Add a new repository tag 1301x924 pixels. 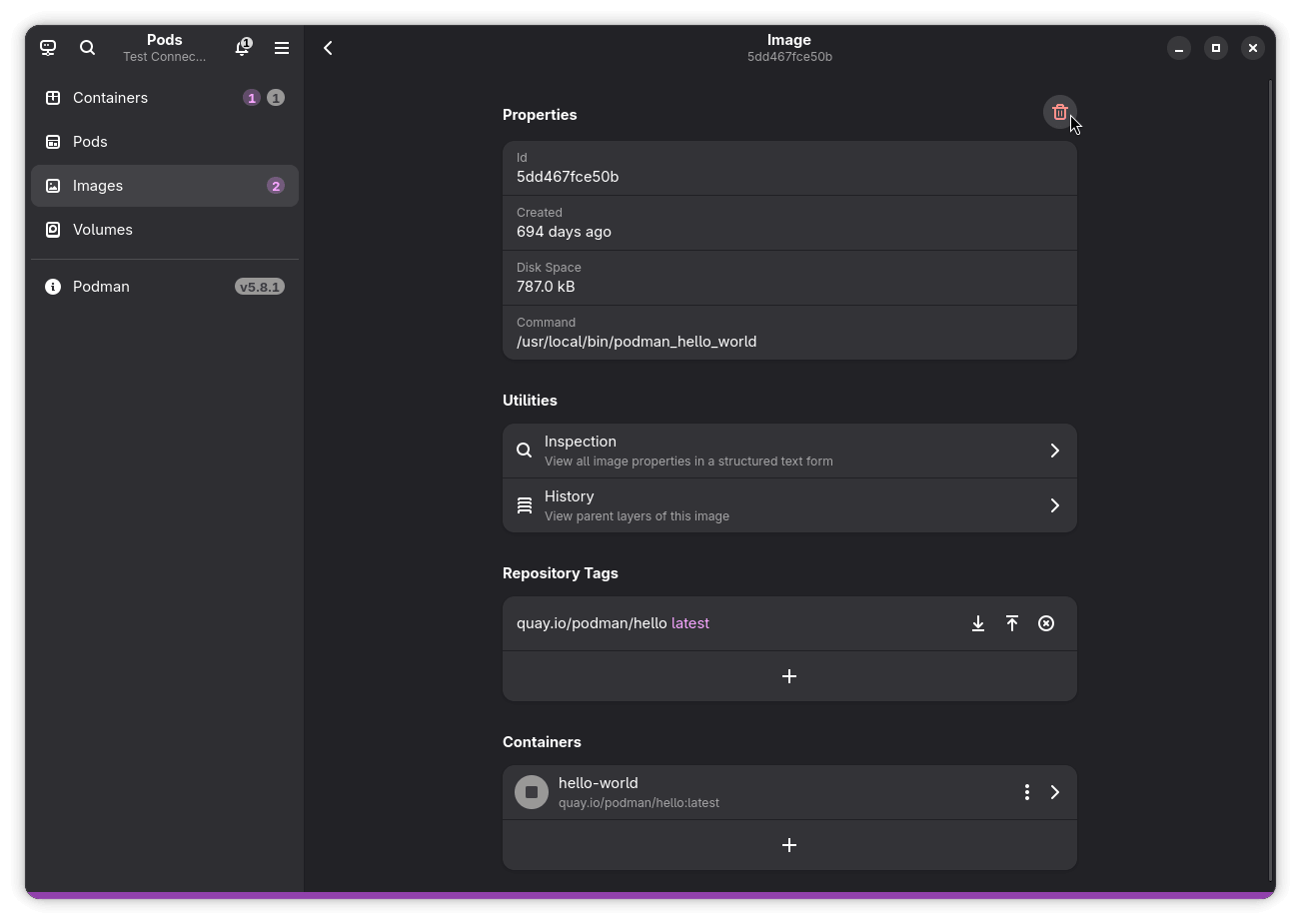(788, 676)
